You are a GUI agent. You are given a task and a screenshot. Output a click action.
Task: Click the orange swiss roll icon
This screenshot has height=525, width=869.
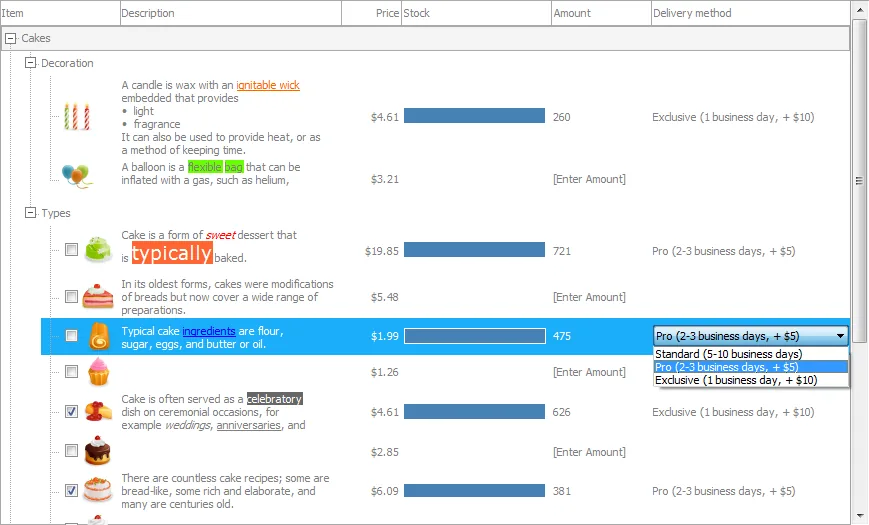coord(99,336)
